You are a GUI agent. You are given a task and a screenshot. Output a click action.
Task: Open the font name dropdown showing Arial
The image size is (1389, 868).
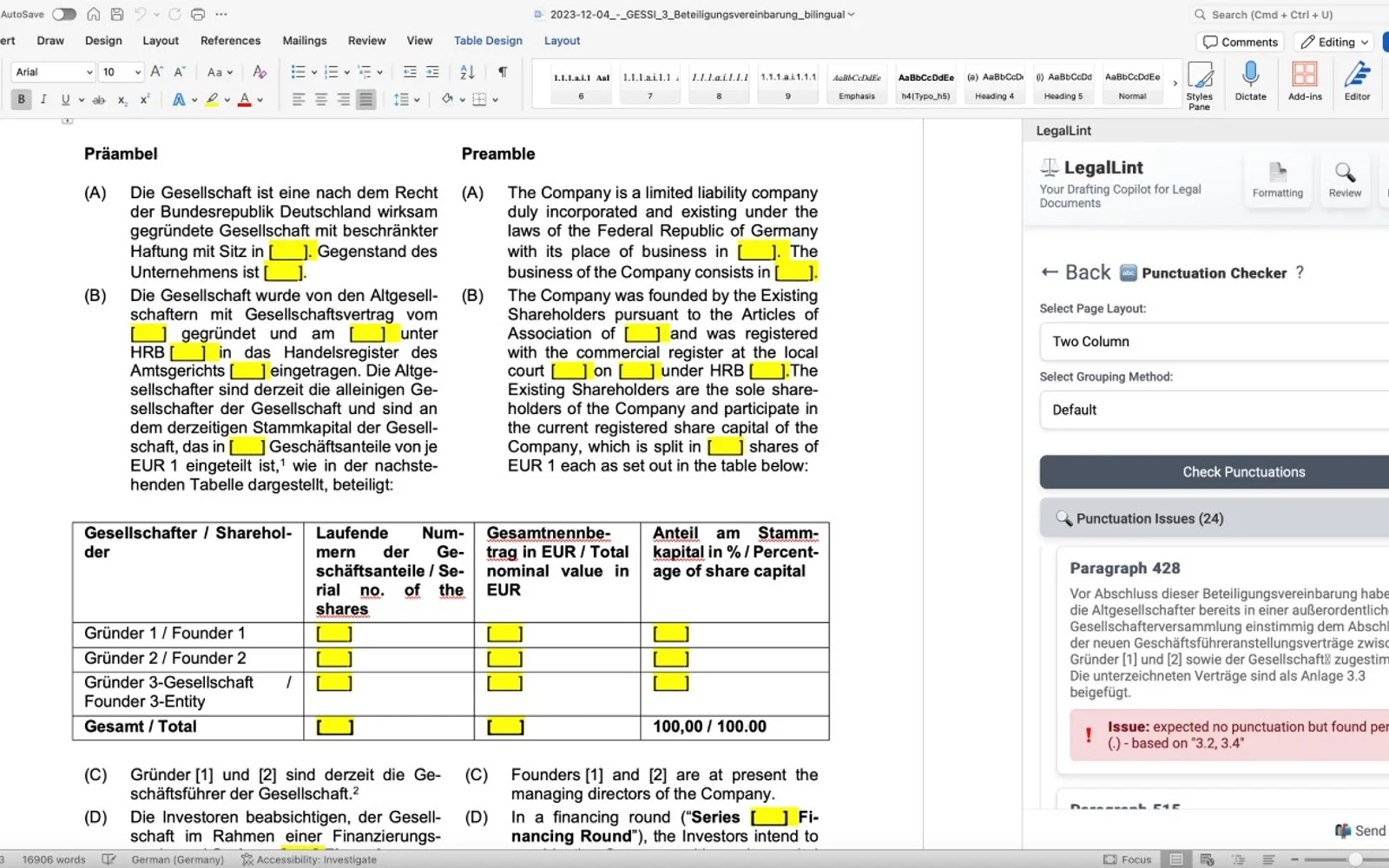click(x=53, y=72)
